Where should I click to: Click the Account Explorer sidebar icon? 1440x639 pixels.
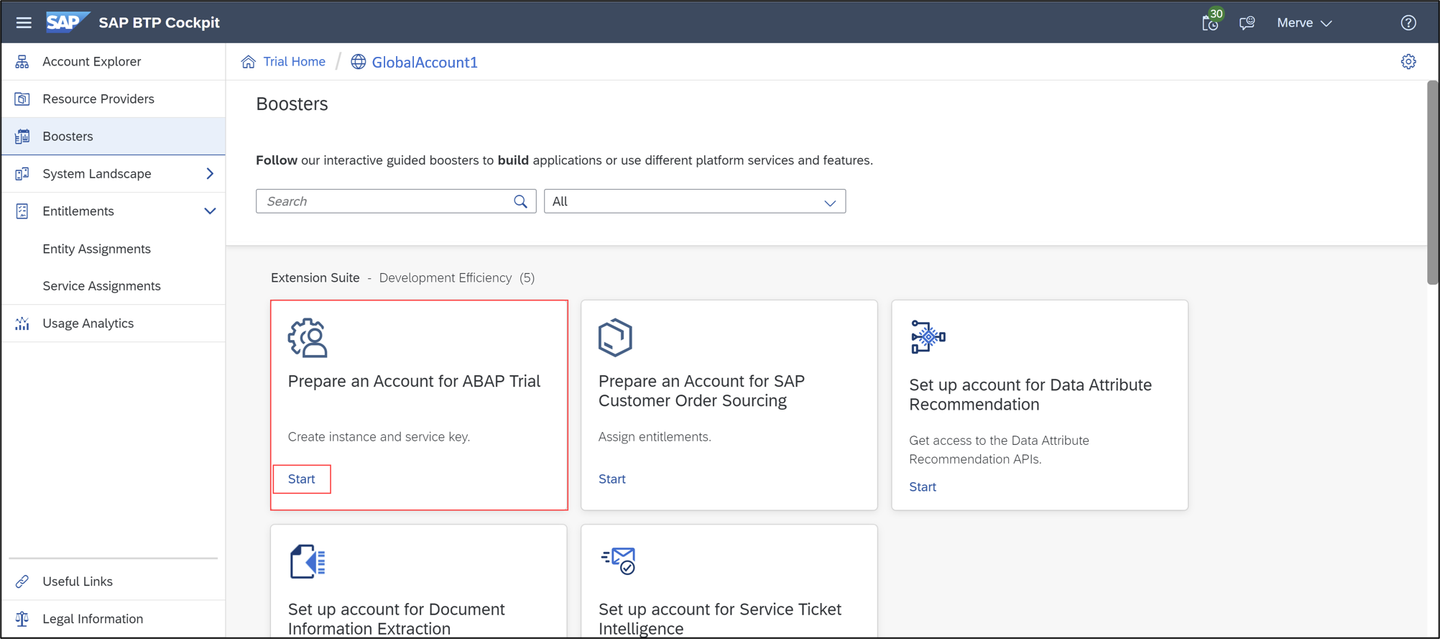tap(22, 62)
